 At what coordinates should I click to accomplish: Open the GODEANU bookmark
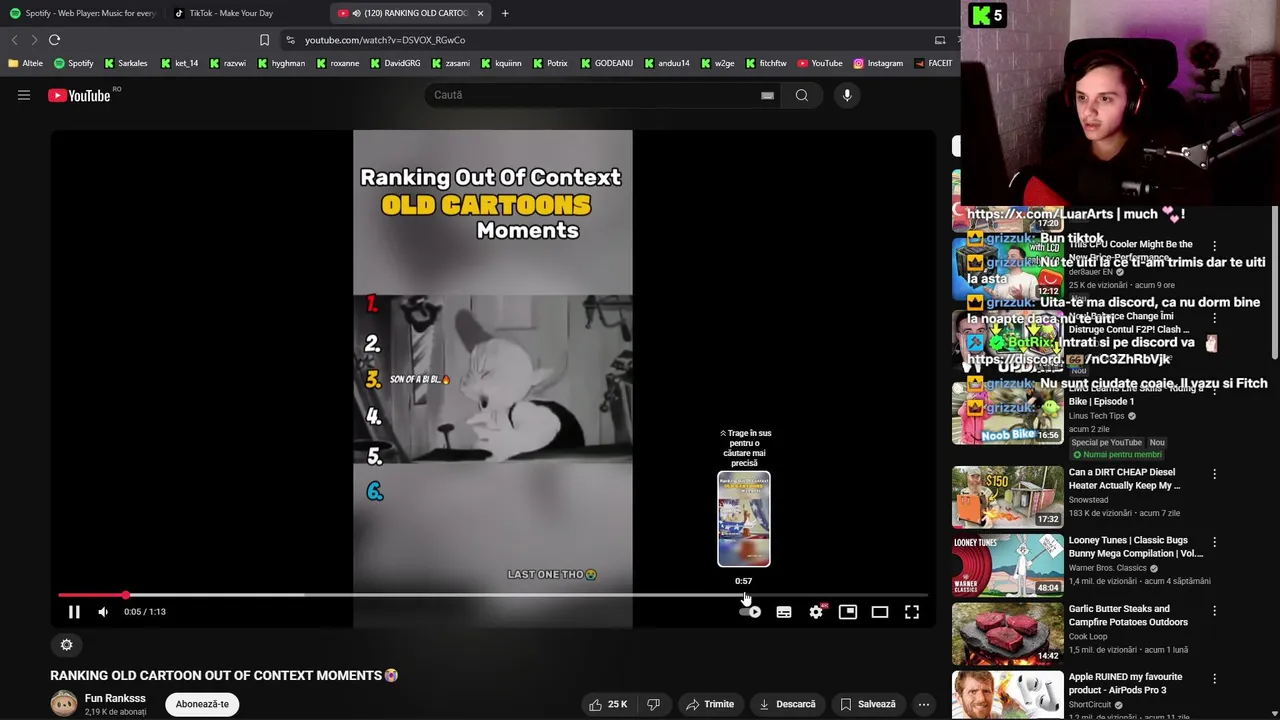point(606,63)
